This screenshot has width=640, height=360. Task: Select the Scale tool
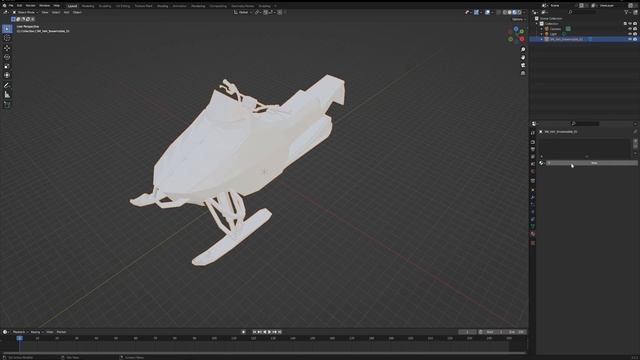point(7,66)
